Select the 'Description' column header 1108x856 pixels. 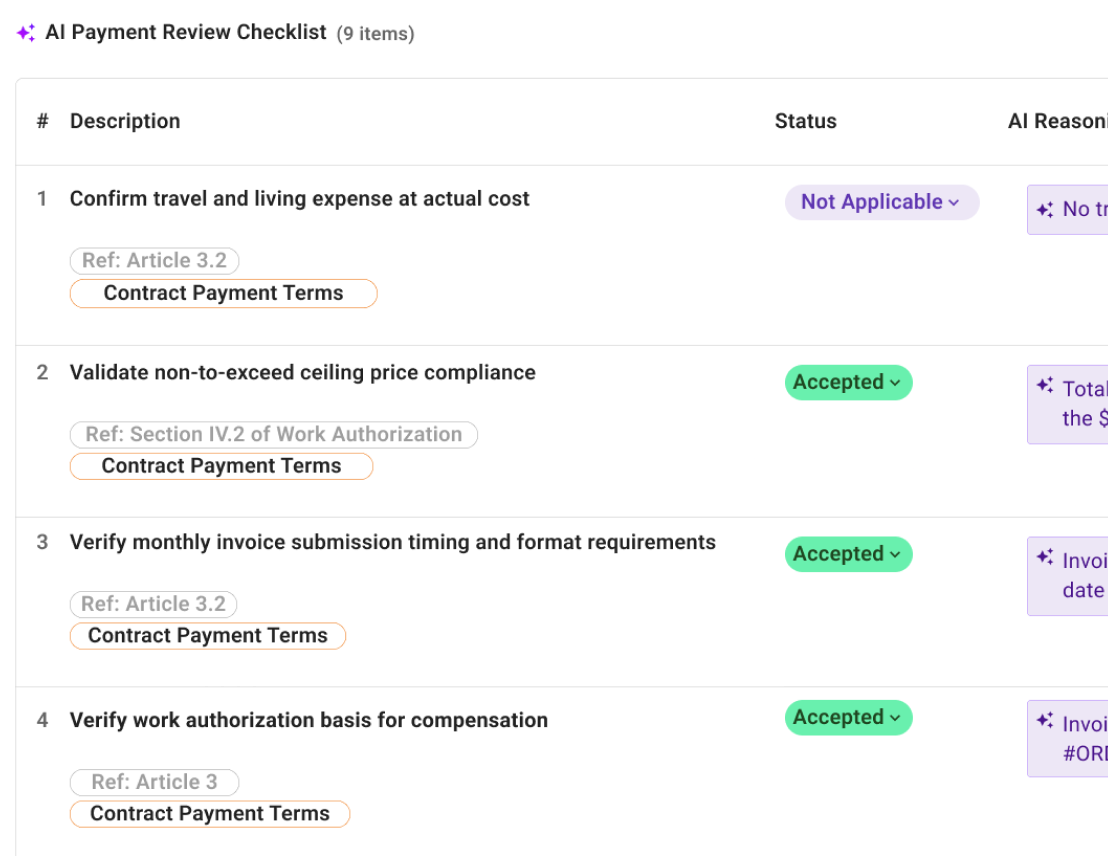pyautogui.click(x=125, y=121)
